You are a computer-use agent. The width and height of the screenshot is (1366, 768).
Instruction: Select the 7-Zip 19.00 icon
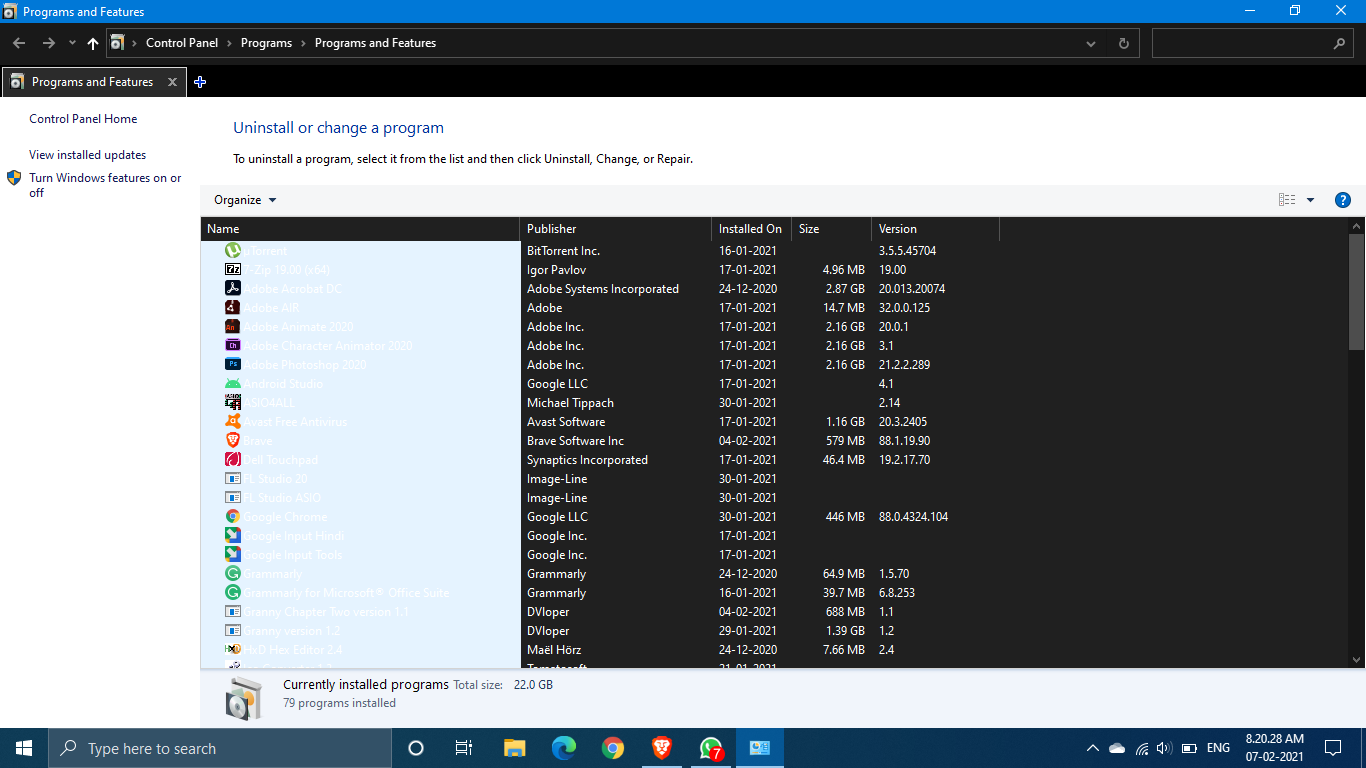tap(233, 270)
